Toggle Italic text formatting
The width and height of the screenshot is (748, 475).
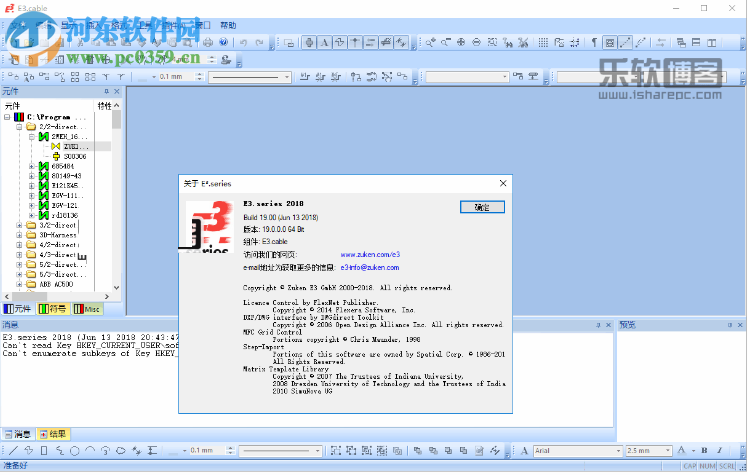[x=719, y=450]
